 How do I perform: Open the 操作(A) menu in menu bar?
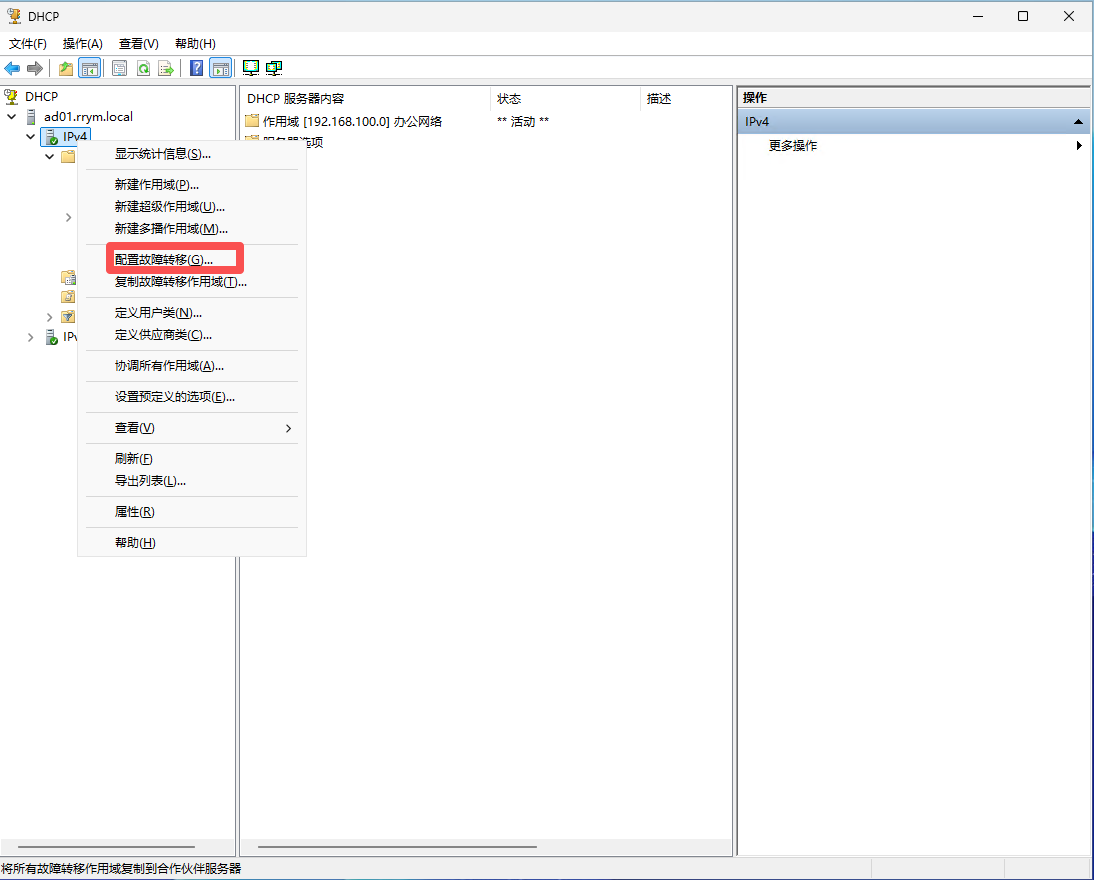coord(82,44)
